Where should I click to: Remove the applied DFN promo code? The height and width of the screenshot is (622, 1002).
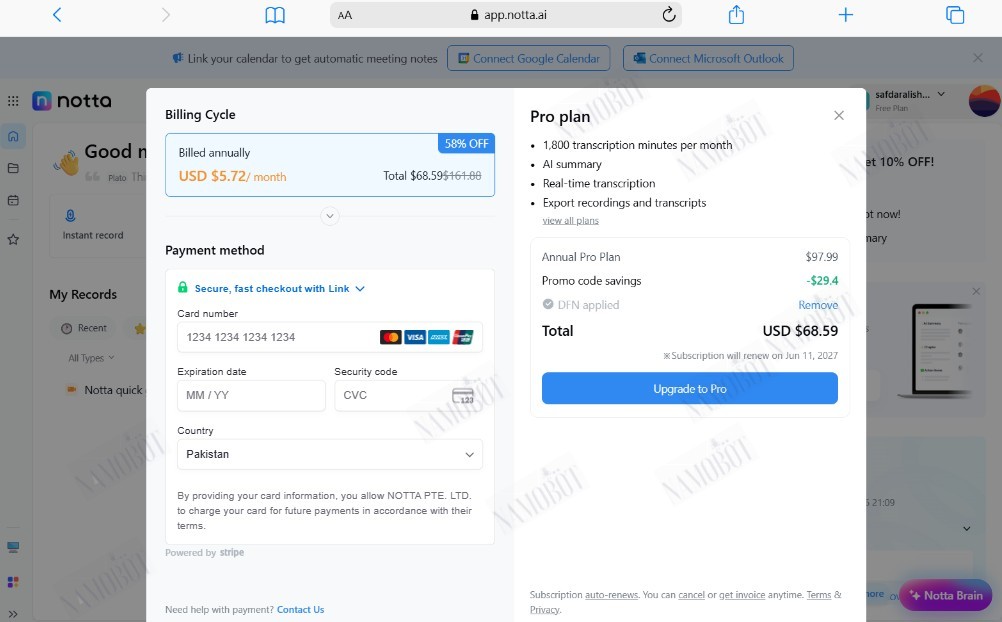click(818, 305)
